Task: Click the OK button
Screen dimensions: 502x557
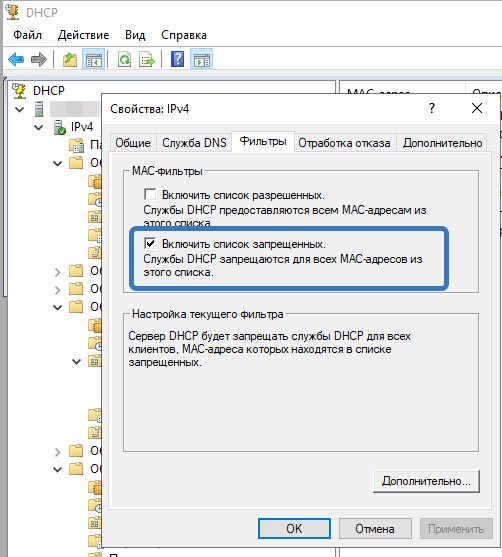Action: [x=294, y=529]
